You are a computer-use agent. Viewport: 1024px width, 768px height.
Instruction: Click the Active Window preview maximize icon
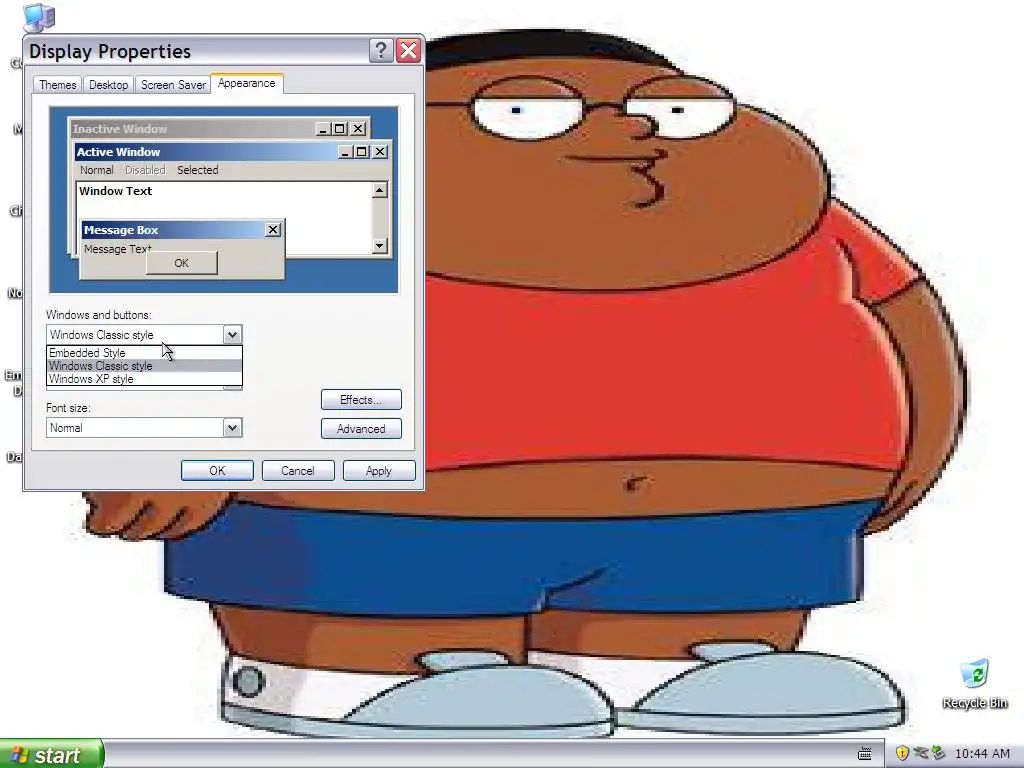361,152
